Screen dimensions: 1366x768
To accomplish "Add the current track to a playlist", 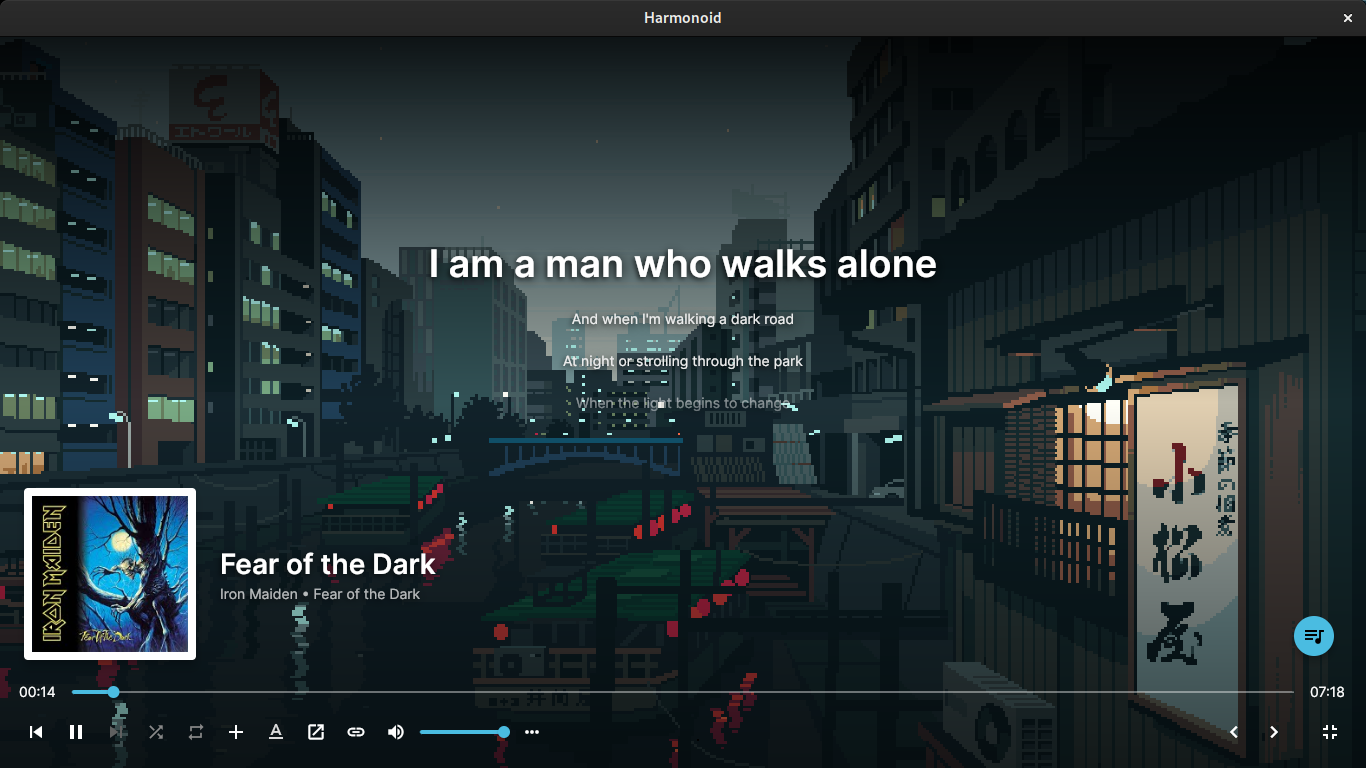I will click(x=236, y=732).
